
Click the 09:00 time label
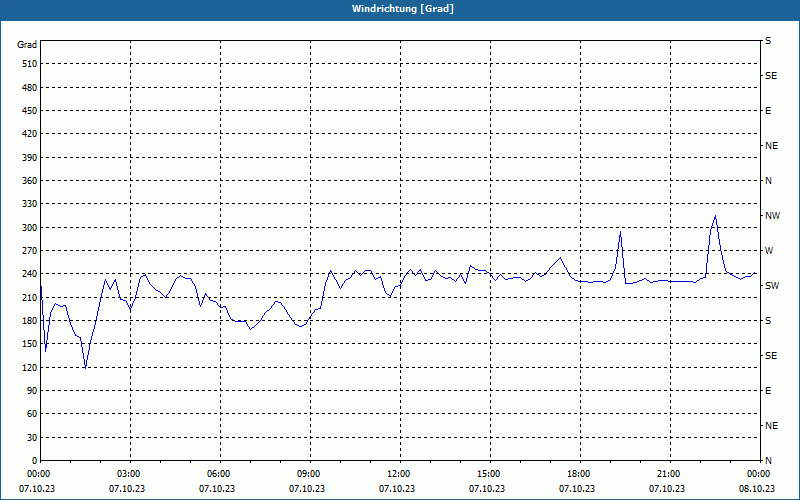[309, 473]
